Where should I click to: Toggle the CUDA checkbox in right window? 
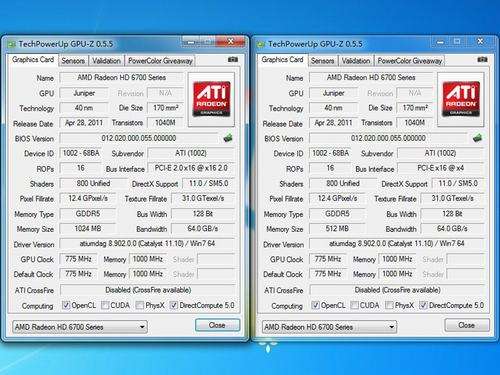(355, 305)
